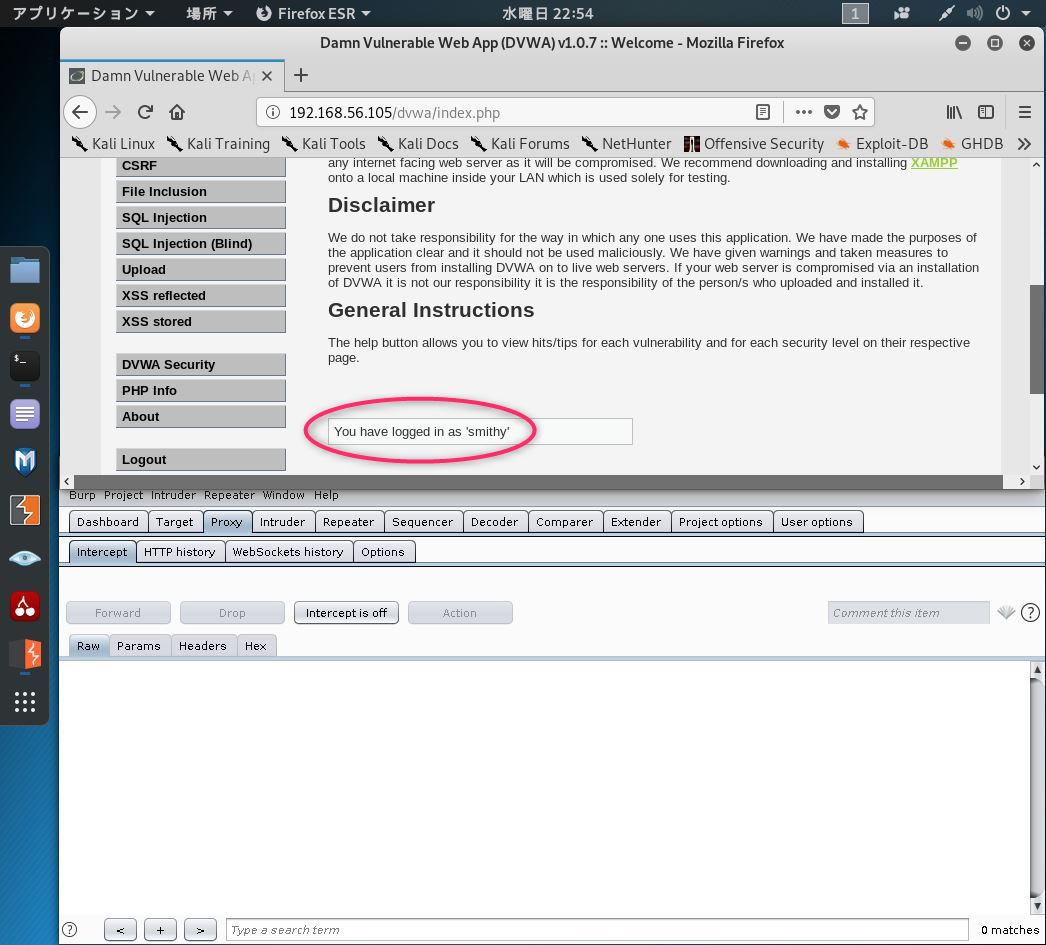
Task: Open the Burp menu
Action: point(82,496)
